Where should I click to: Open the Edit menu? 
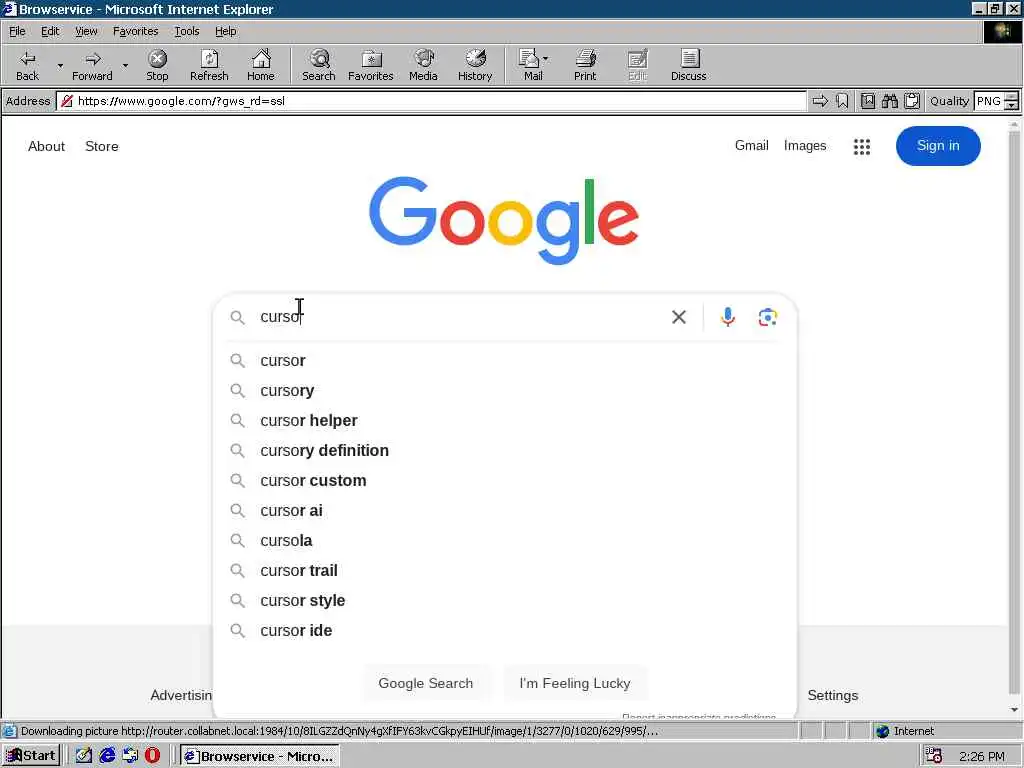tap(50, 31)
